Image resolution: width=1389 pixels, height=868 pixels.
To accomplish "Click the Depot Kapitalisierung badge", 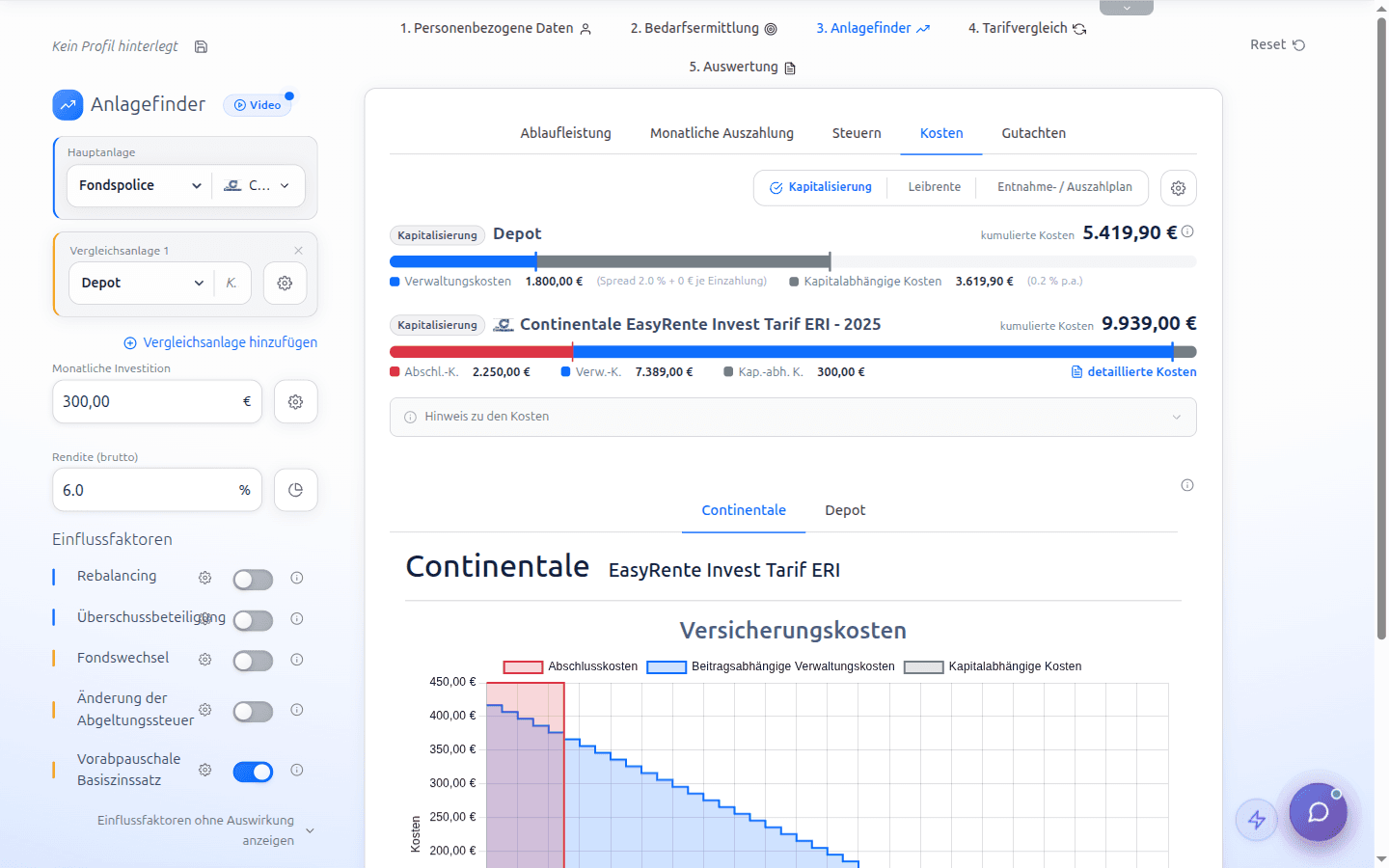I will pos(437,235).
